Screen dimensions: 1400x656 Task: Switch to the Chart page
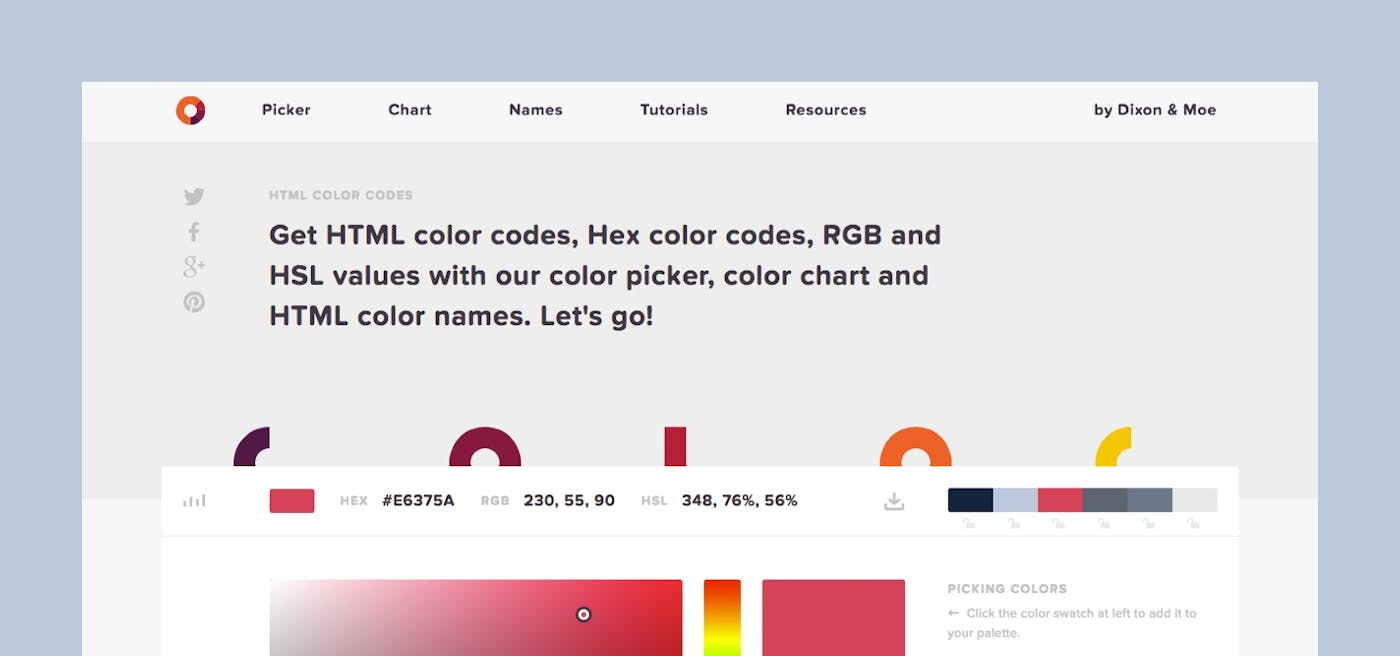click(x=409, y=110)
